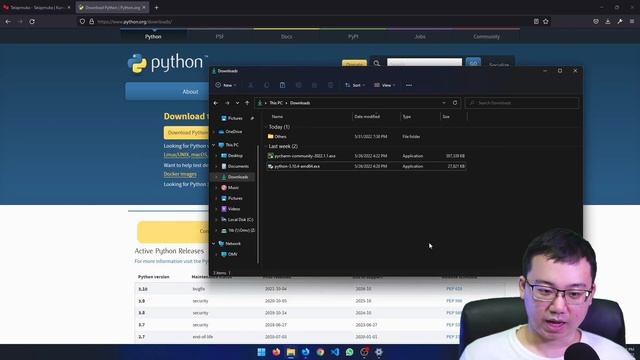640x360 pixels.
Task: Open the PEP link in the 3.10 row
Action: pos(454,289)
